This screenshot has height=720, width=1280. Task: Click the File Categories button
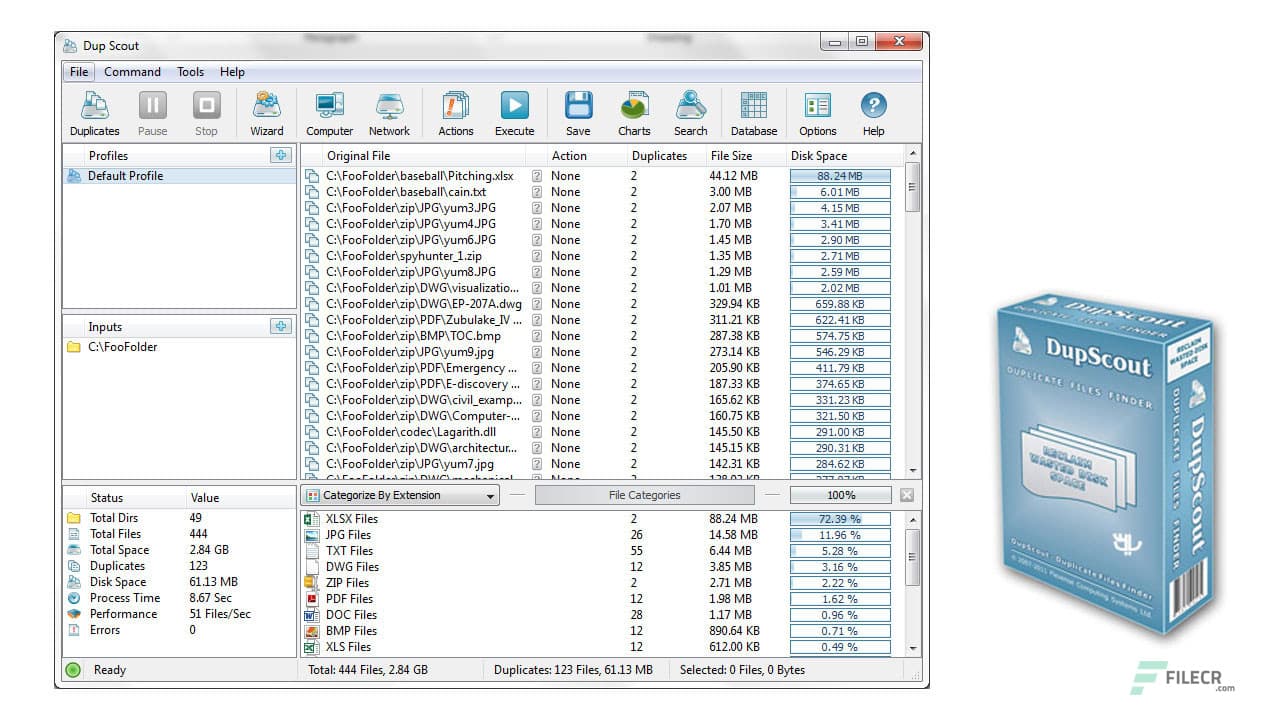tap(644, 495)
